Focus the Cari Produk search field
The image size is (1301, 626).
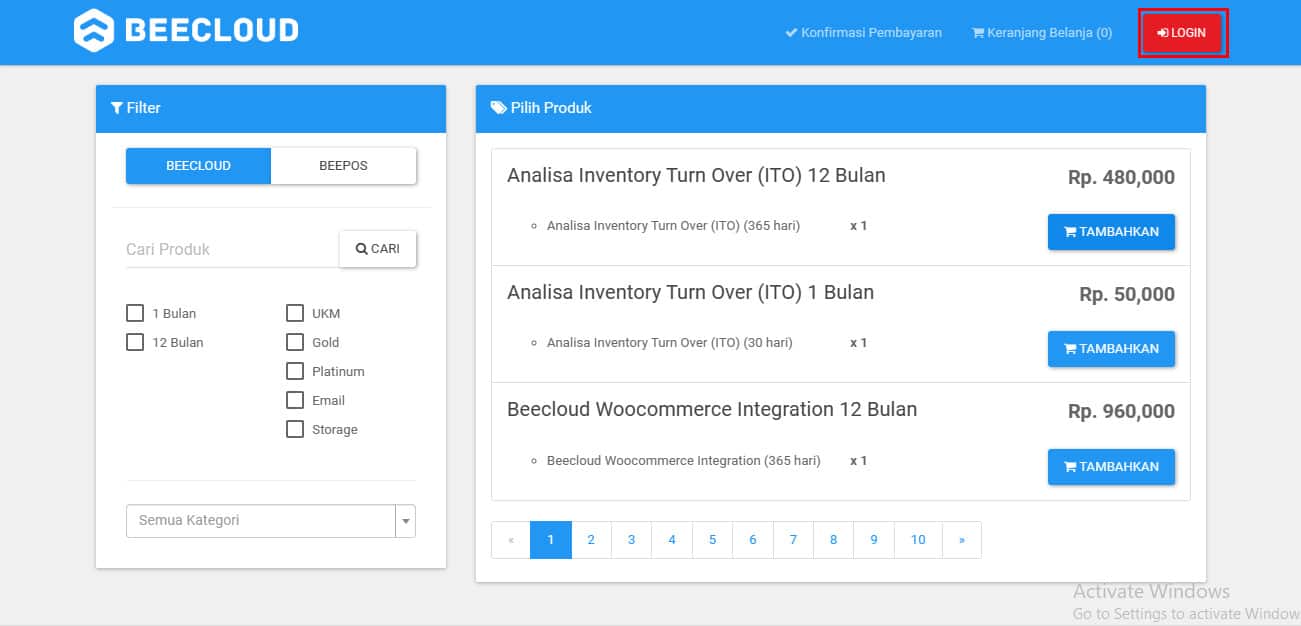coord(232,249)
